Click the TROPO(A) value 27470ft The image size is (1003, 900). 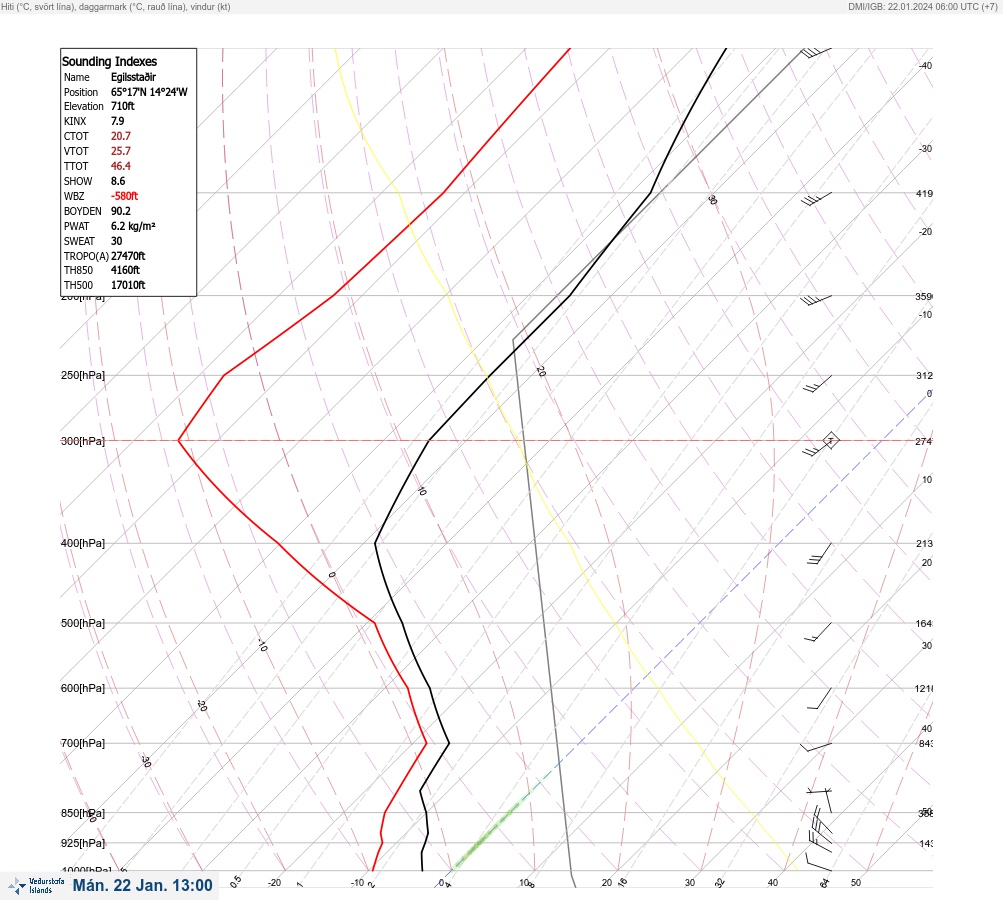(128, 256)
